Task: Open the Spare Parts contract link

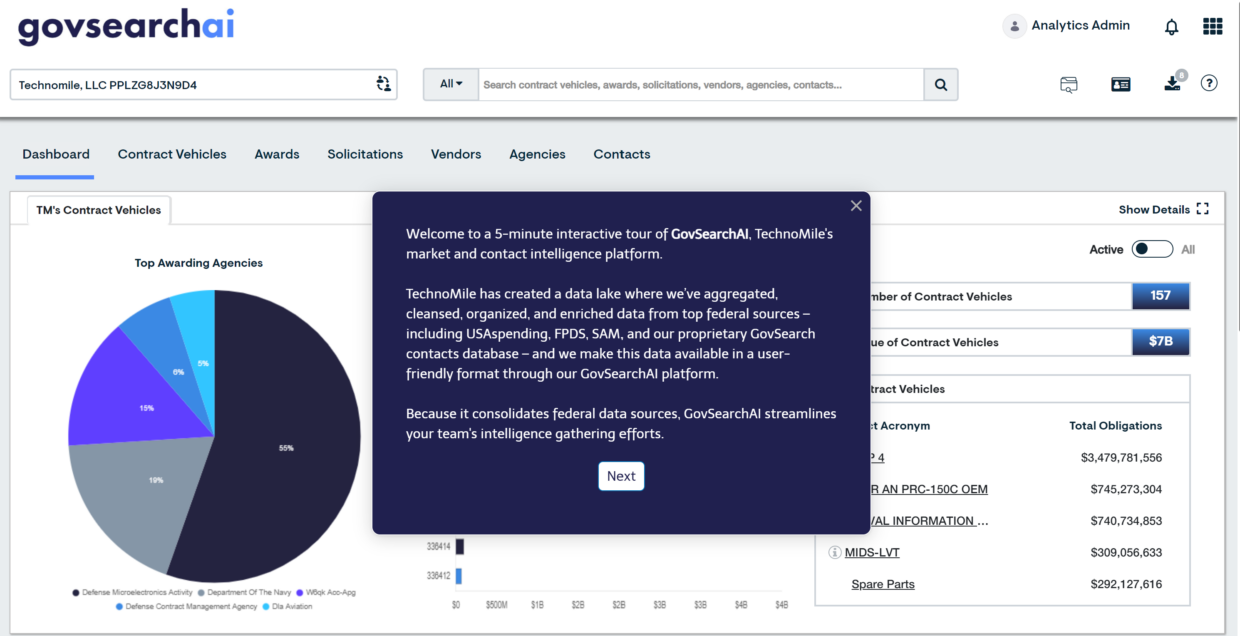Action: pyautogui.click(x=883, y=584)
